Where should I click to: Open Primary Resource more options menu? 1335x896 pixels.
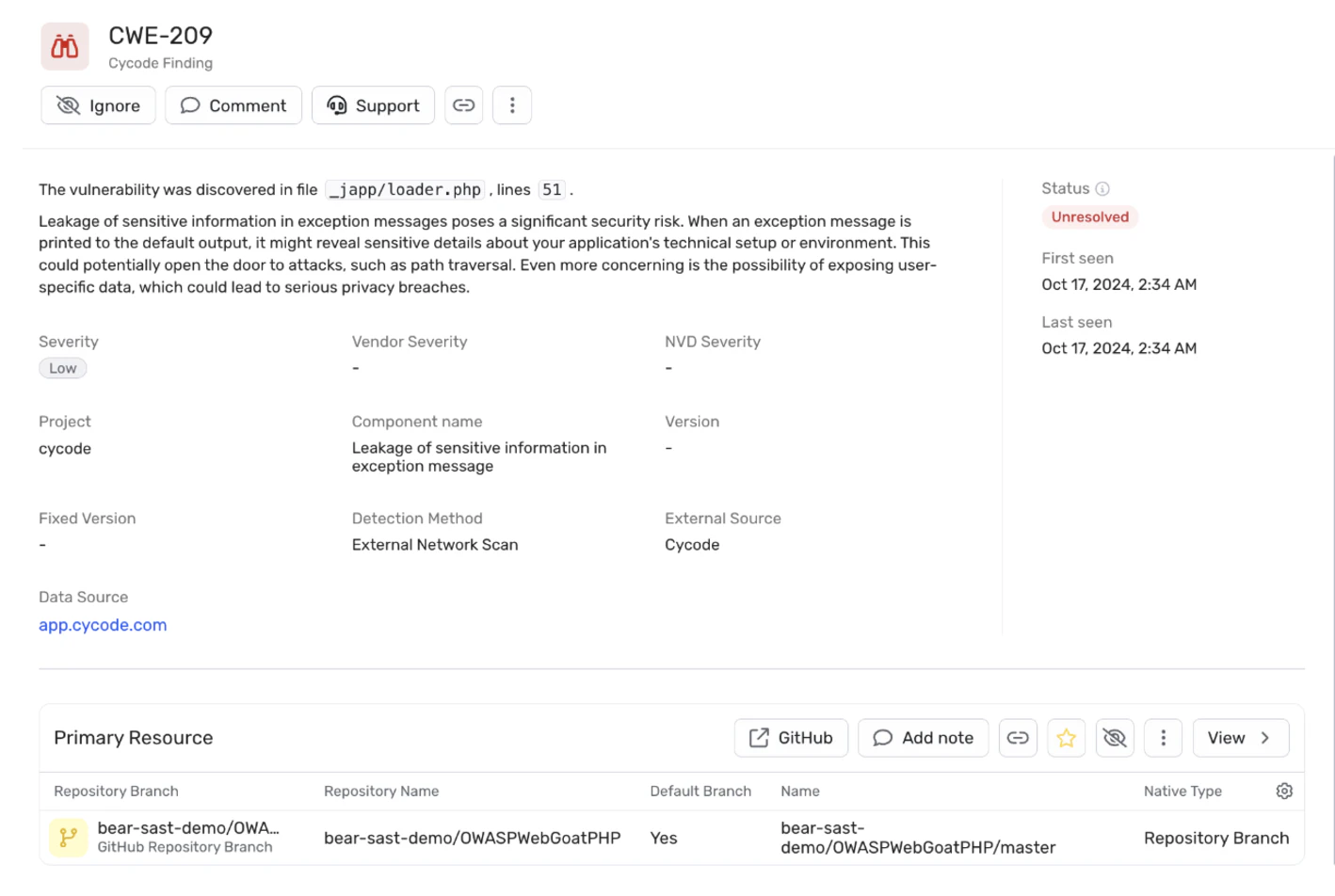[x=1163, y=738]
